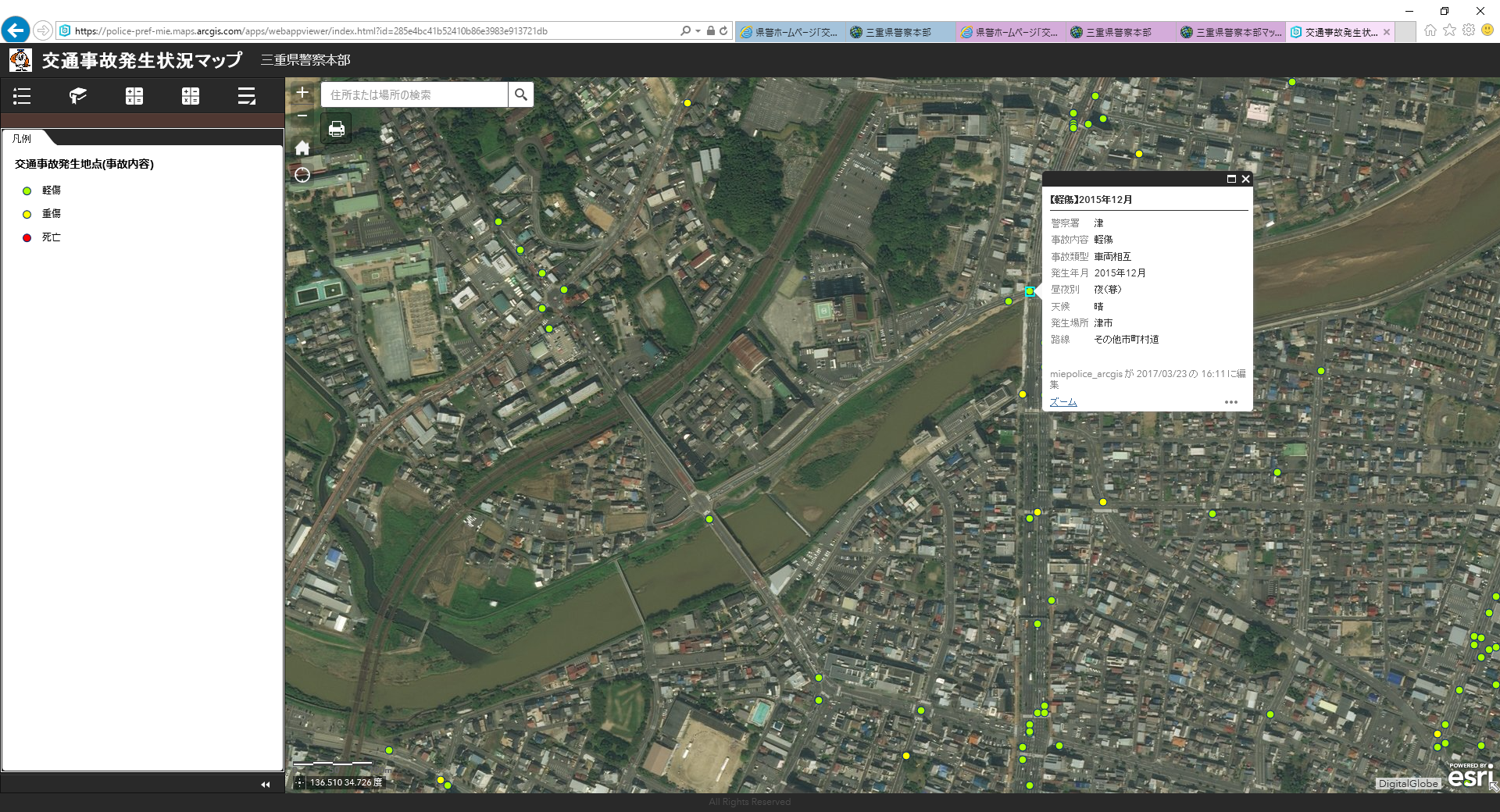This screenshot has width=1500, height=812.
Task: Open the first calculator-style widget
Action: tap(134, 96)
